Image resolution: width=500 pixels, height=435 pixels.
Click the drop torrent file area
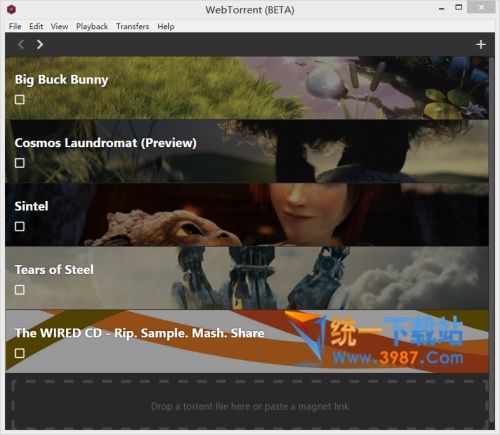click(x=250, y=405)
